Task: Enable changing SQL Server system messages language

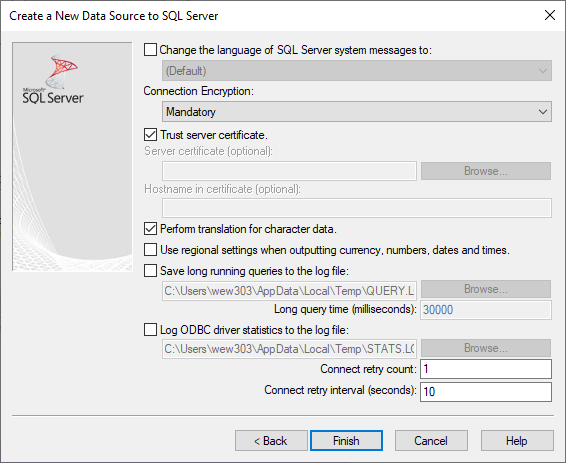Action: click(x=150, y=49)
